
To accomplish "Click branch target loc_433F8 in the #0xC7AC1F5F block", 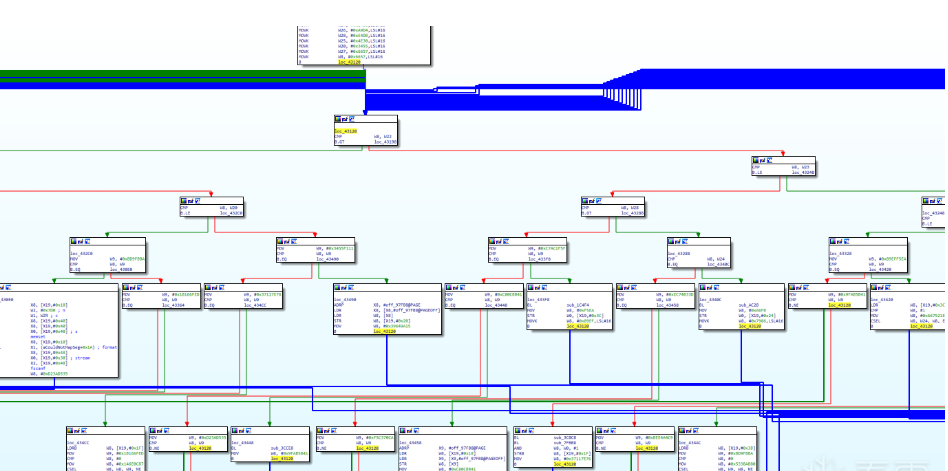I will (x=540, y=258).
